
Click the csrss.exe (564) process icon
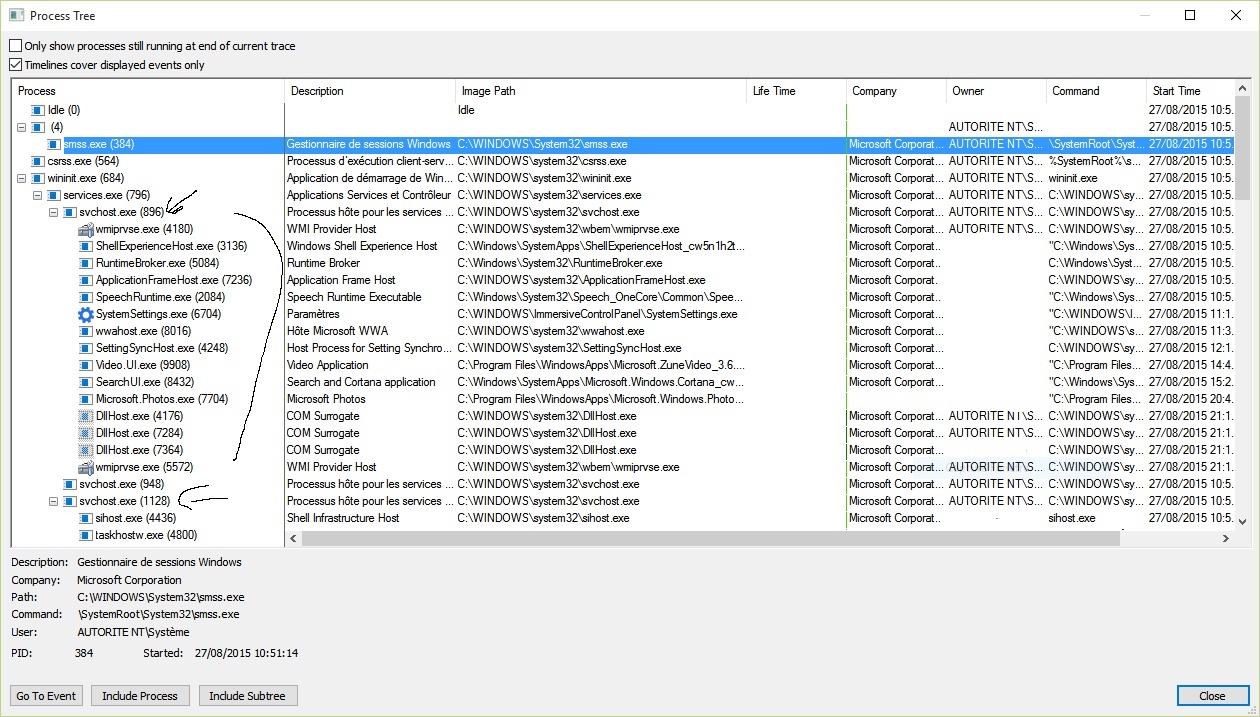(x=38, y=161)
